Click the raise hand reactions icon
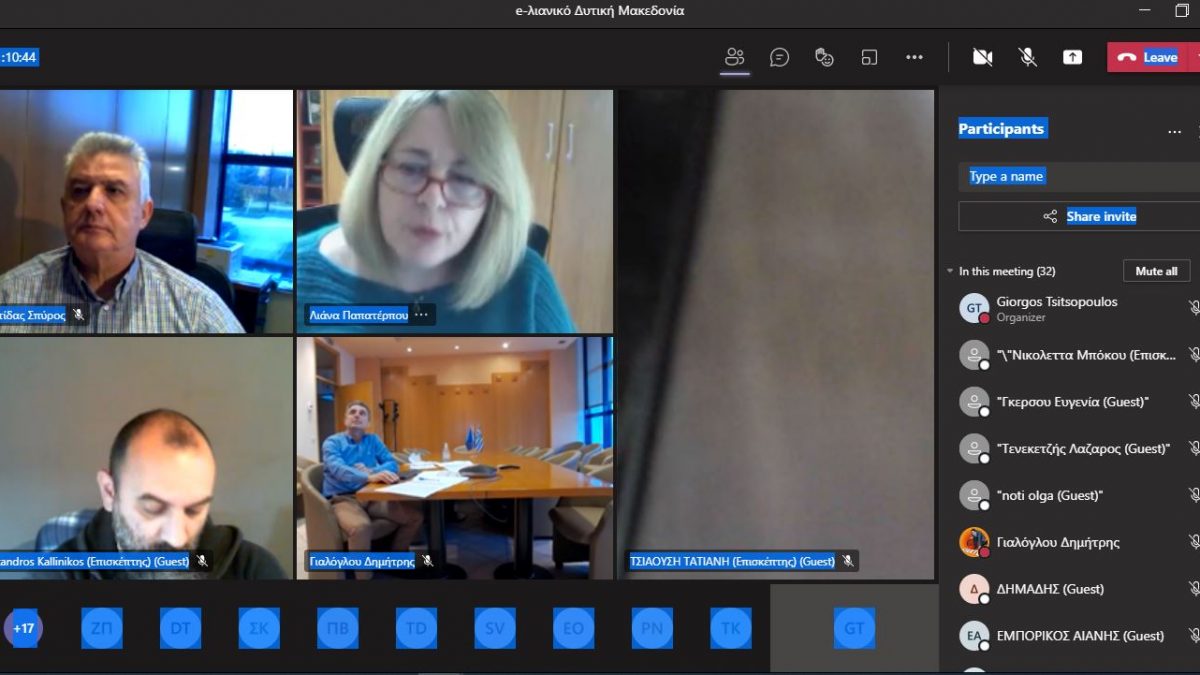Image resolution: width=1200 pixels, height=675 pixels. (824, 57)
